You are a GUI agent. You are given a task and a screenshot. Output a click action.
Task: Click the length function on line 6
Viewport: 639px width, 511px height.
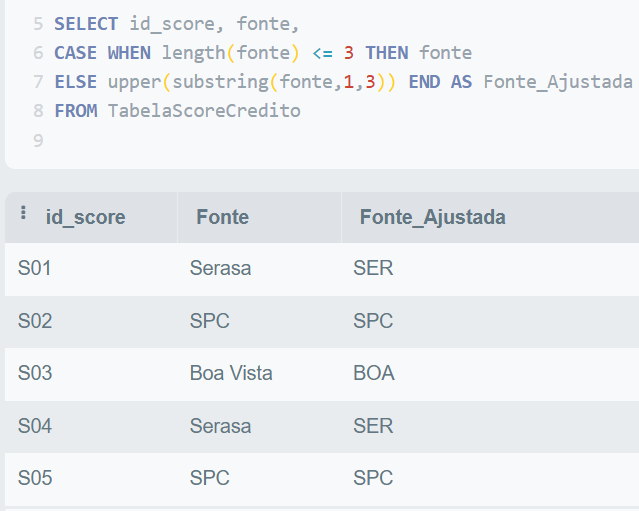(x=194, y=53)
